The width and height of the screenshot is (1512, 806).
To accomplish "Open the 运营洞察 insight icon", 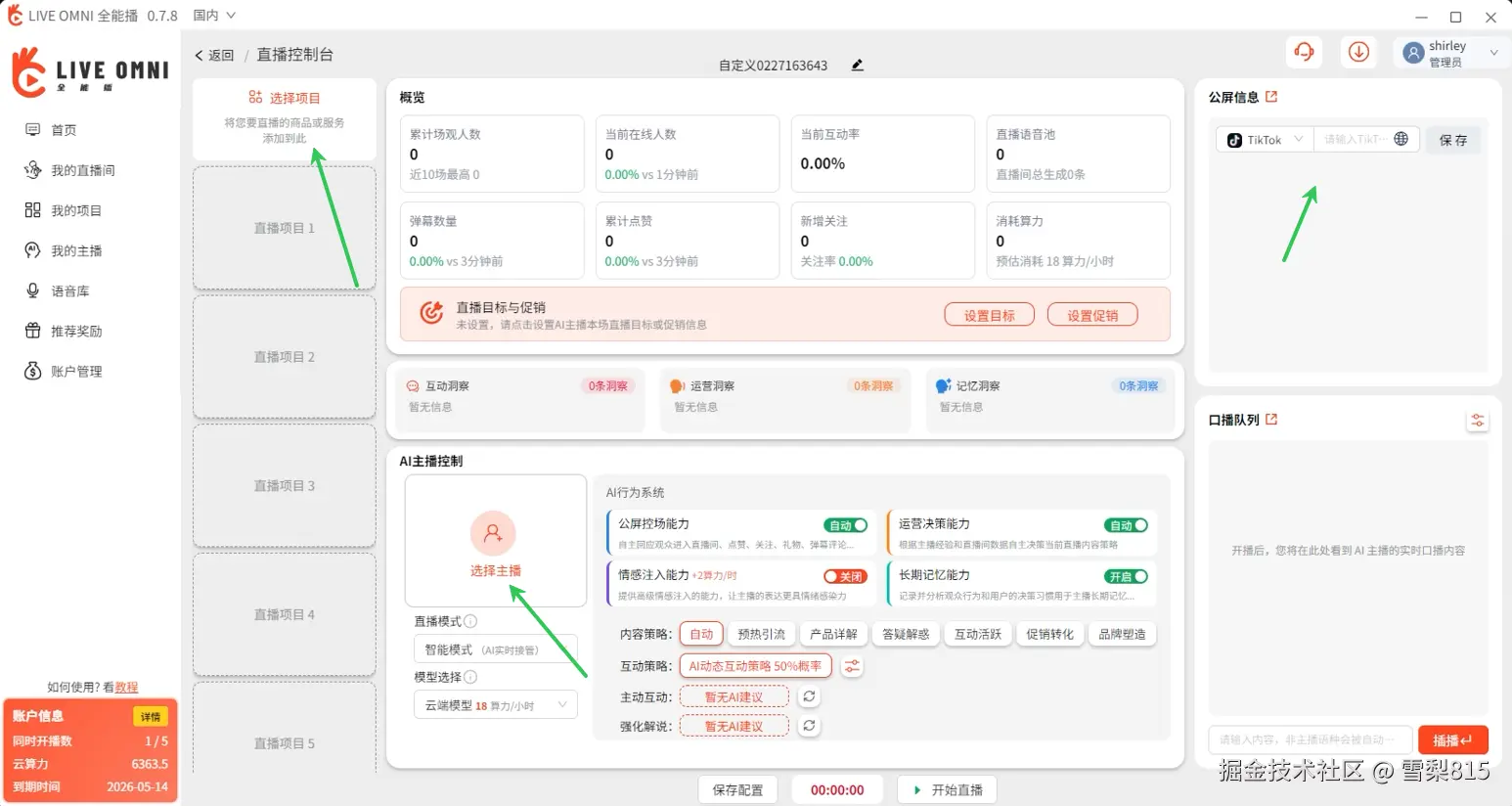I will [x=677, y=386].
